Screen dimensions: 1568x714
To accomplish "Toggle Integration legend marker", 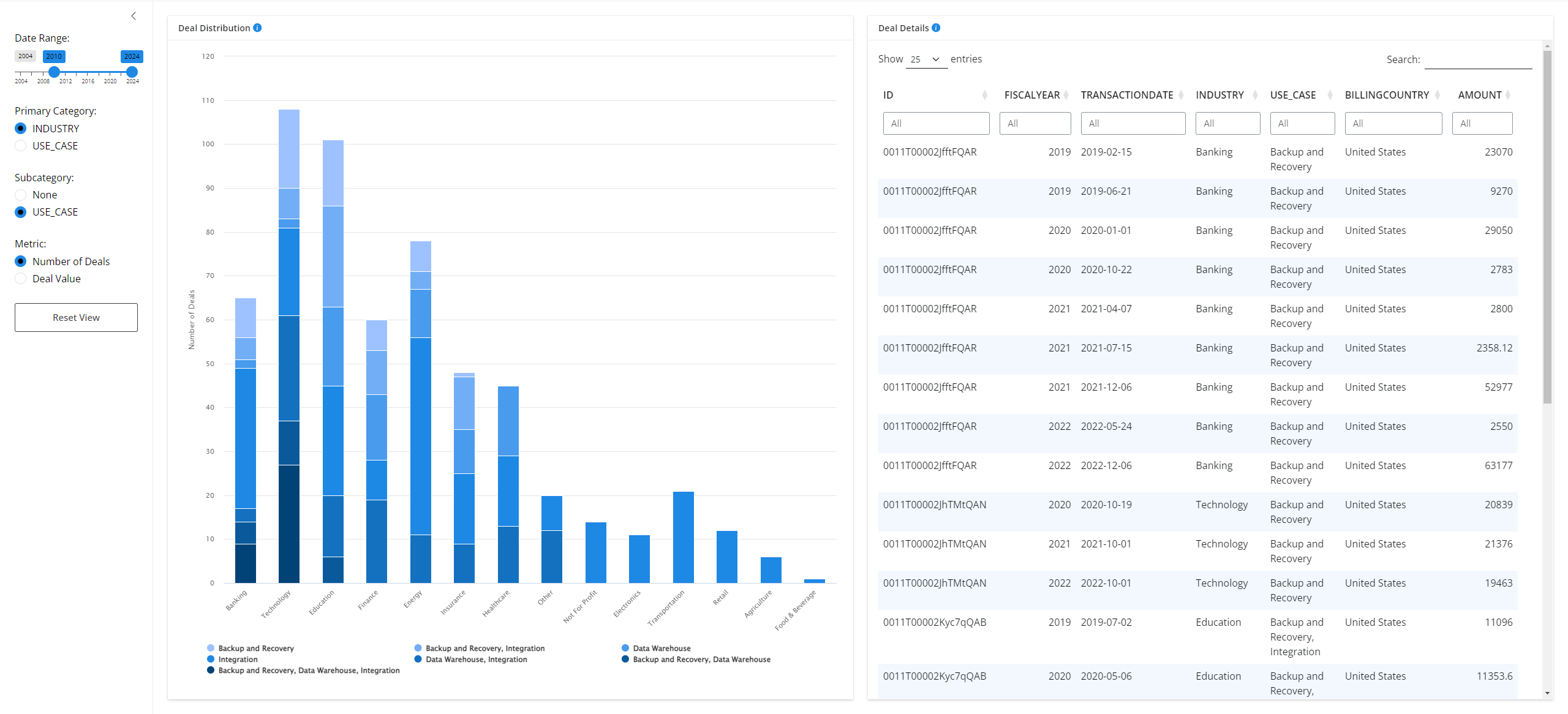I will click(x=211, y=659).
